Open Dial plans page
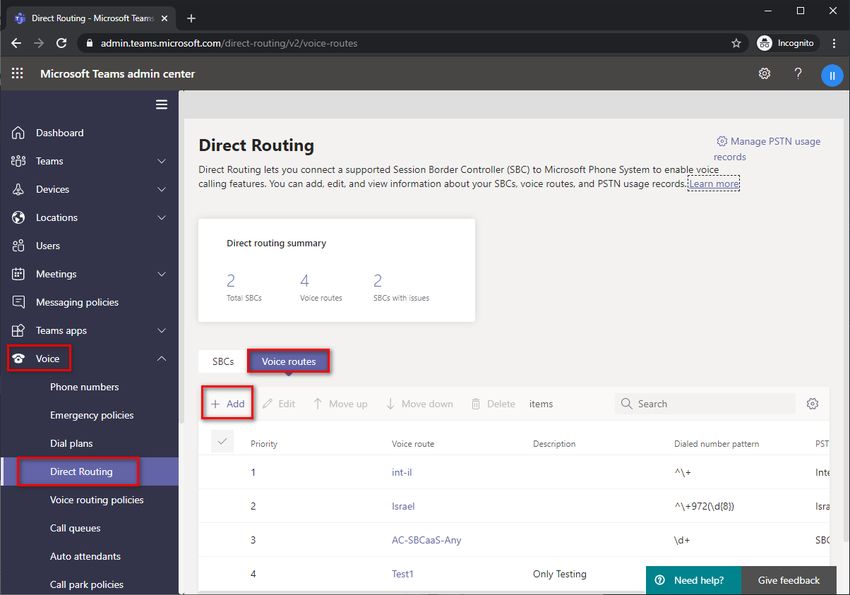This screenshot has height=595, width=850. click(72, 443)
